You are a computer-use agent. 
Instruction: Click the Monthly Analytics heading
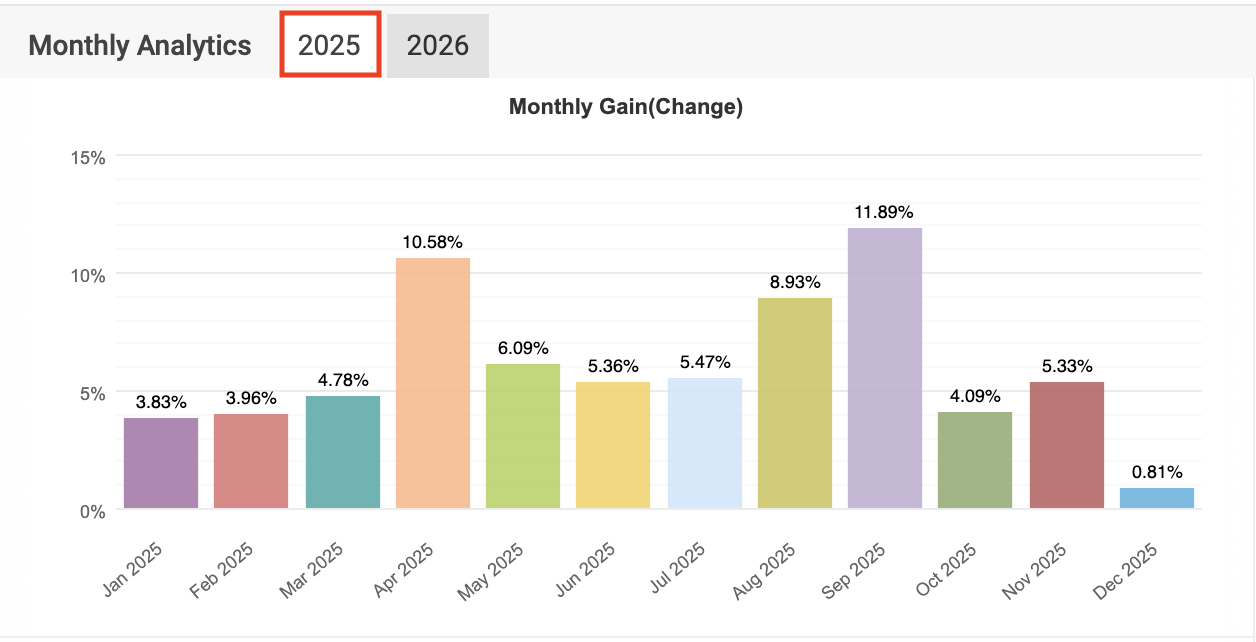pos(140,45)
